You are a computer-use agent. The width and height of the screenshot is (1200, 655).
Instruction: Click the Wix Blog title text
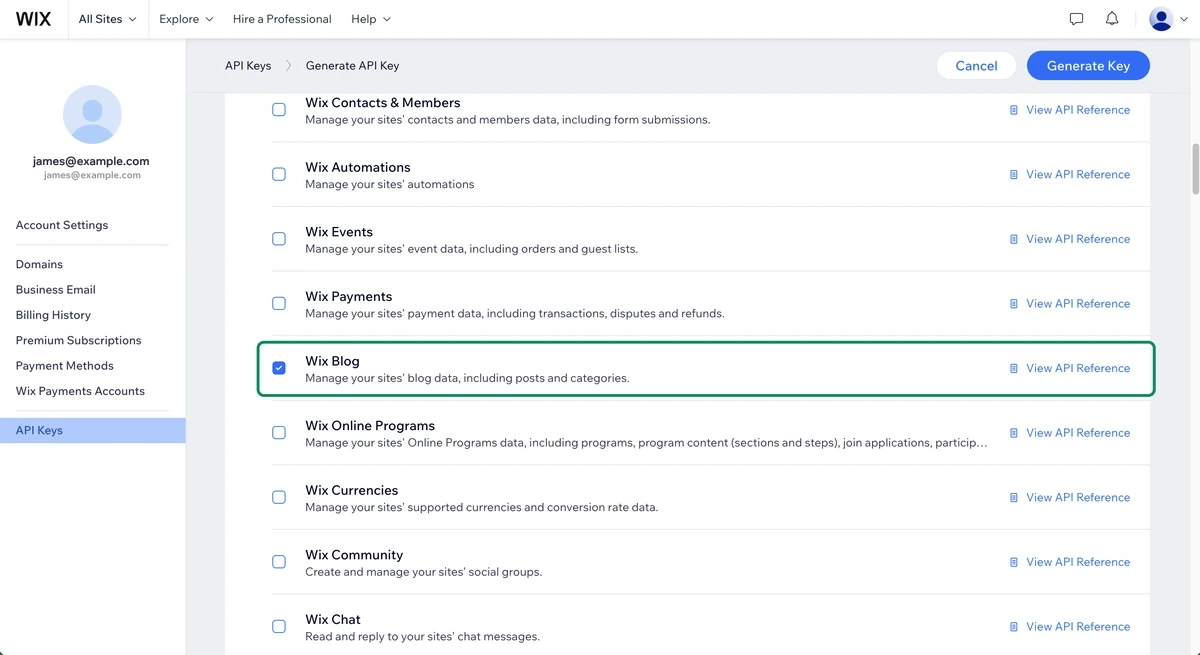(x=332, y=361)
